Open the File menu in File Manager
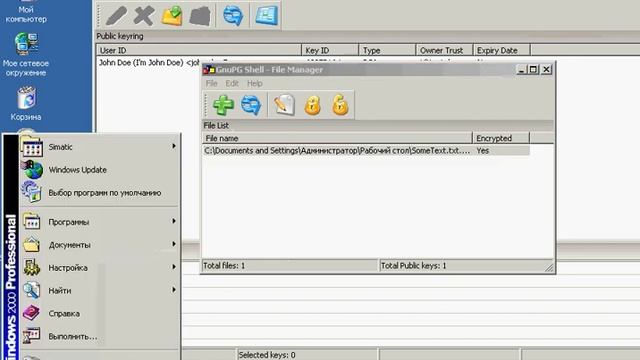The width and height of the screenshot is (640, 360). (x=211, y=83)
